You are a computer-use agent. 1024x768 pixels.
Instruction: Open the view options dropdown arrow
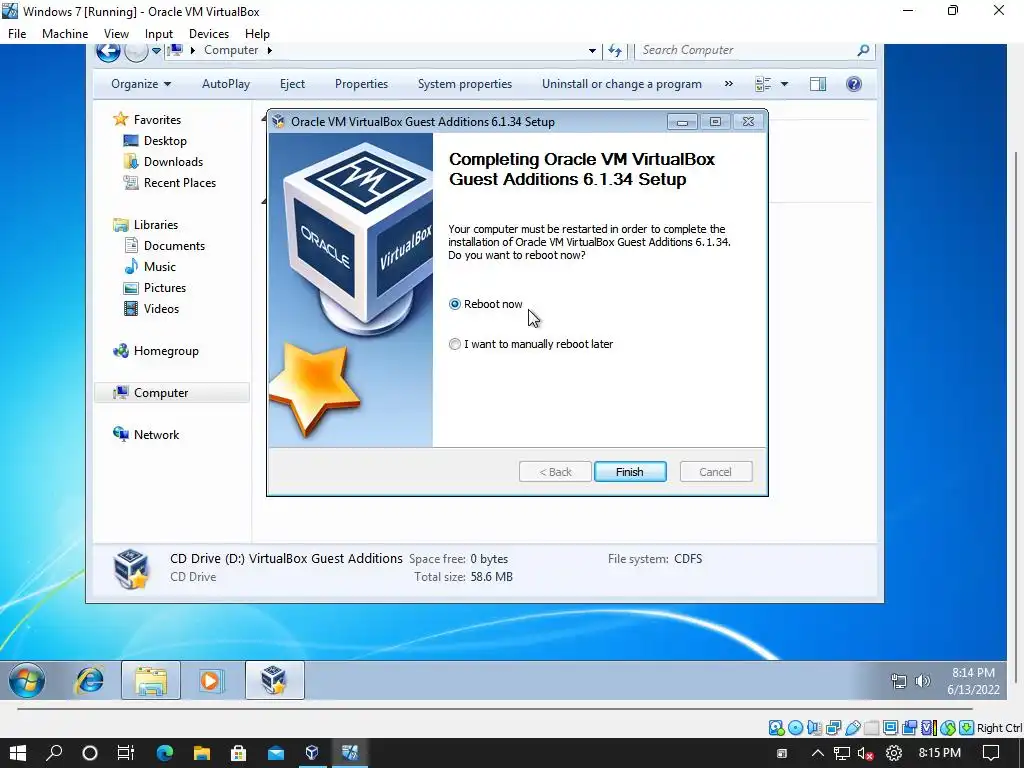[784, 84]
